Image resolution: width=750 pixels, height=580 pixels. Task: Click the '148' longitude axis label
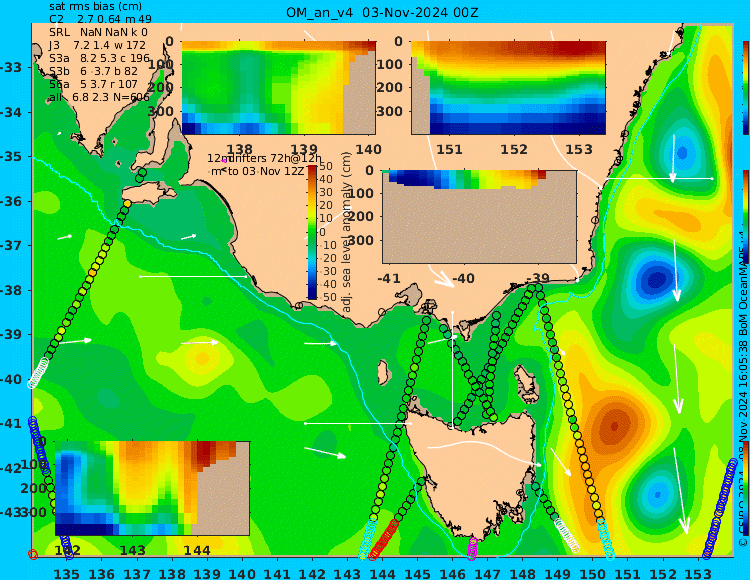click(523, 573)
